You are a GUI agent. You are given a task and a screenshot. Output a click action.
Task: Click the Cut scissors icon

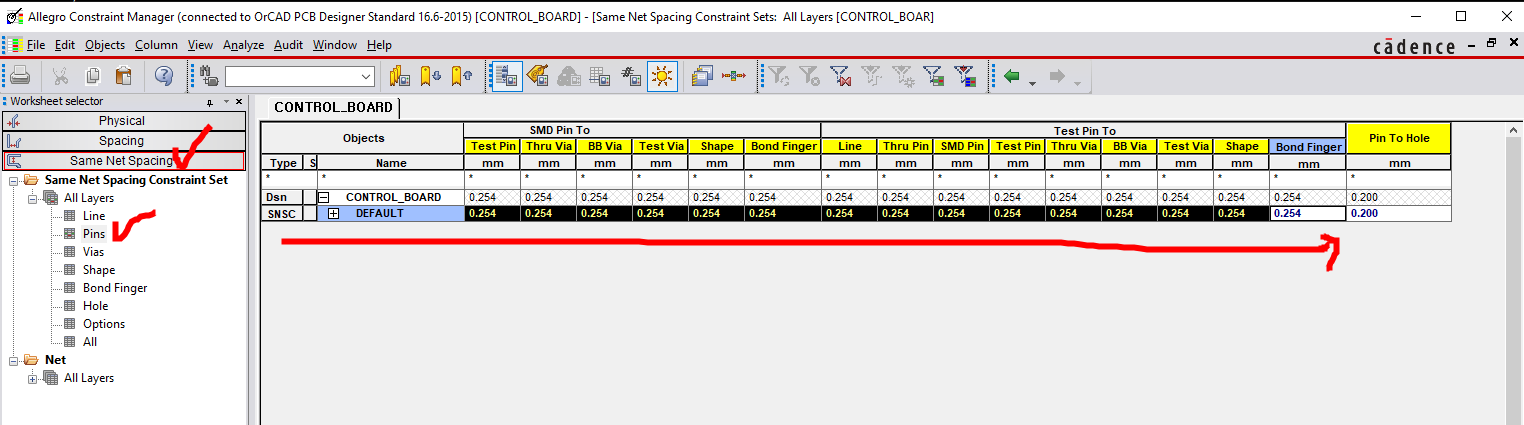[61, 76]
